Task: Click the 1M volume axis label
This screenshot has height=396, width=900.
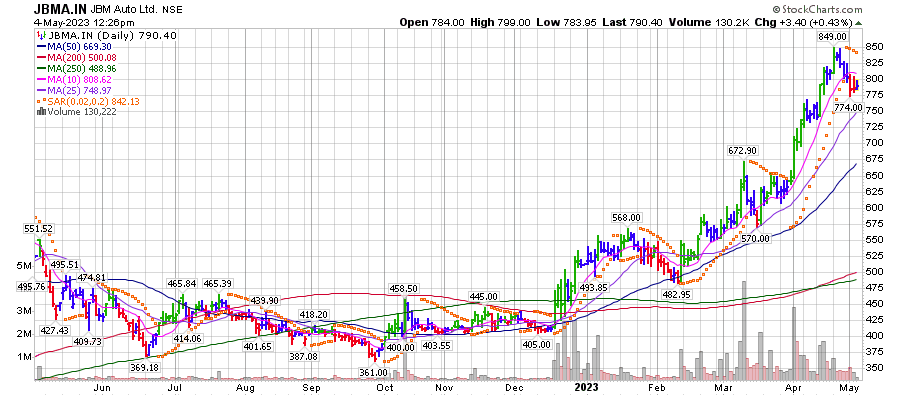Action: point(26,356)
